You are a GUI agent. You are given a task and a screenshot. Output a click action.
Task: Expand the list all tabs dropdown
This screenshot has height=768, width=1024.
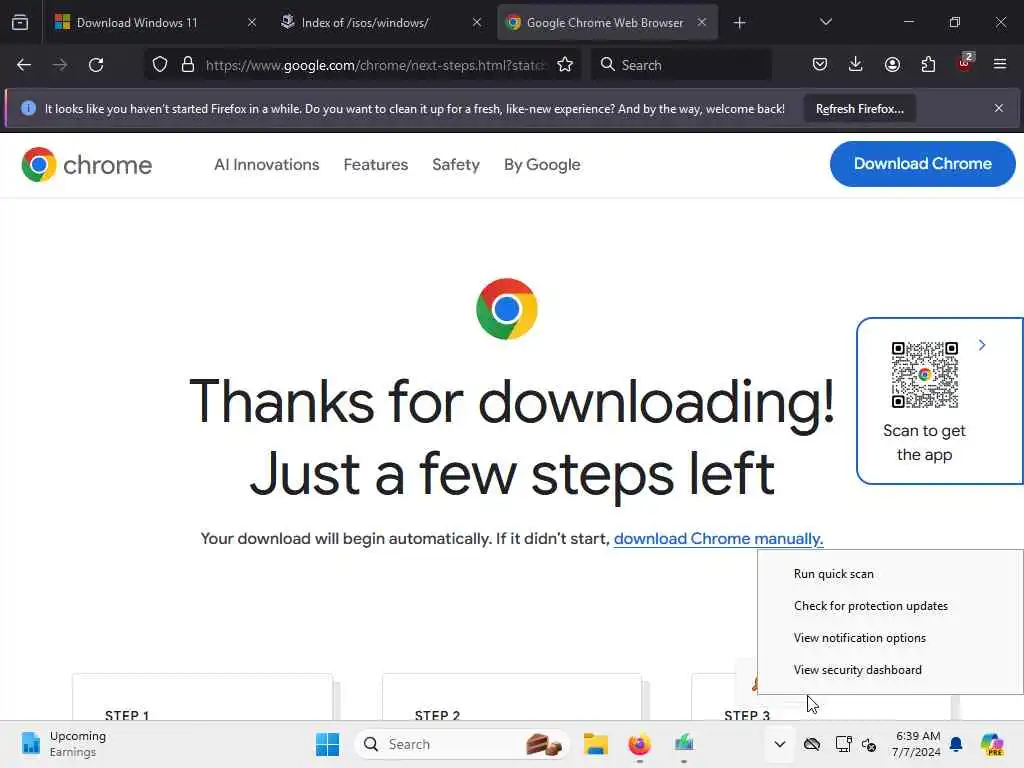825,22
